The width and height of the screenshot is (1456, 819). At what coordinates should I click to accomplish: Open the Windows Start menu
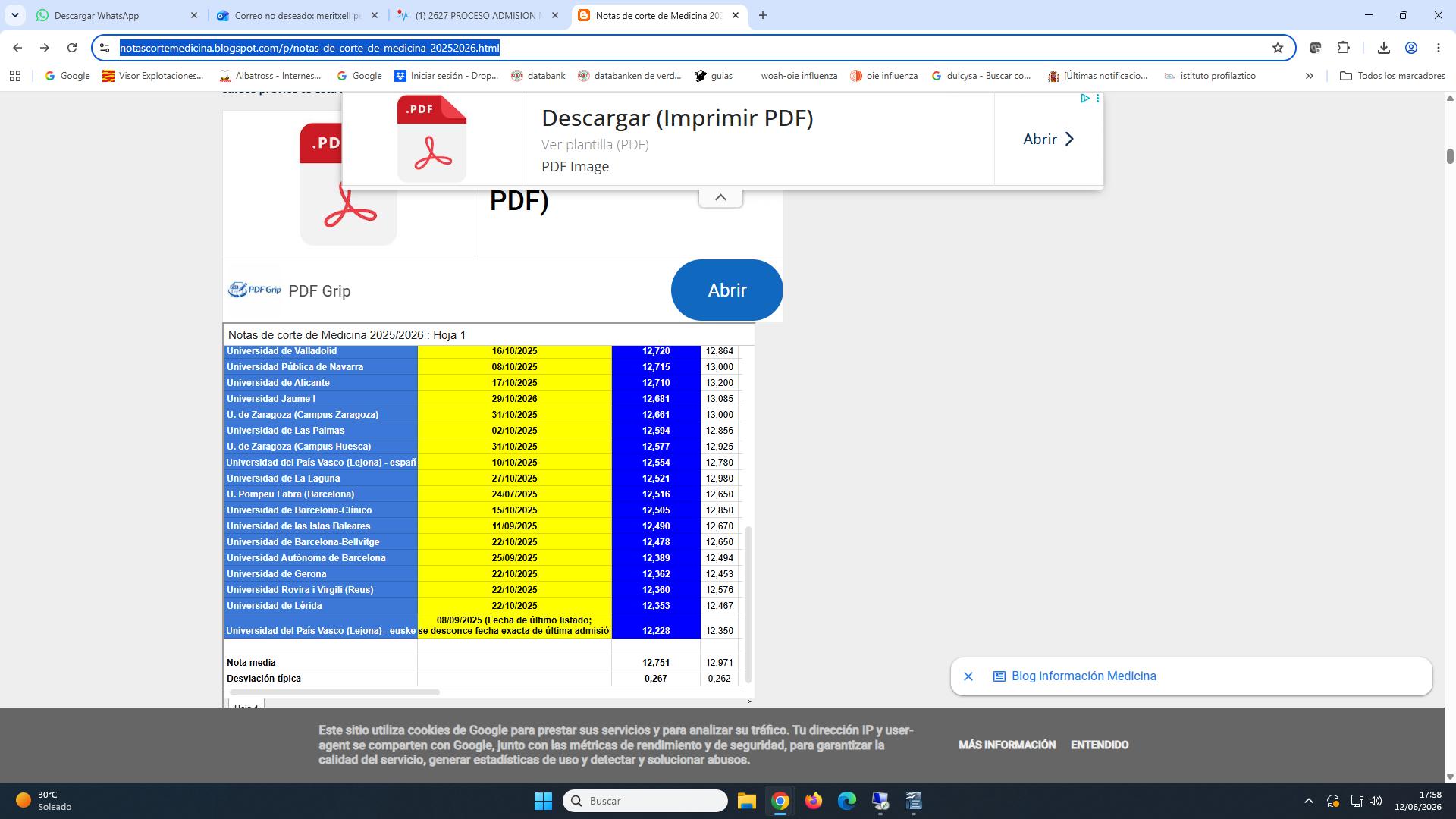tap(543, 801)
